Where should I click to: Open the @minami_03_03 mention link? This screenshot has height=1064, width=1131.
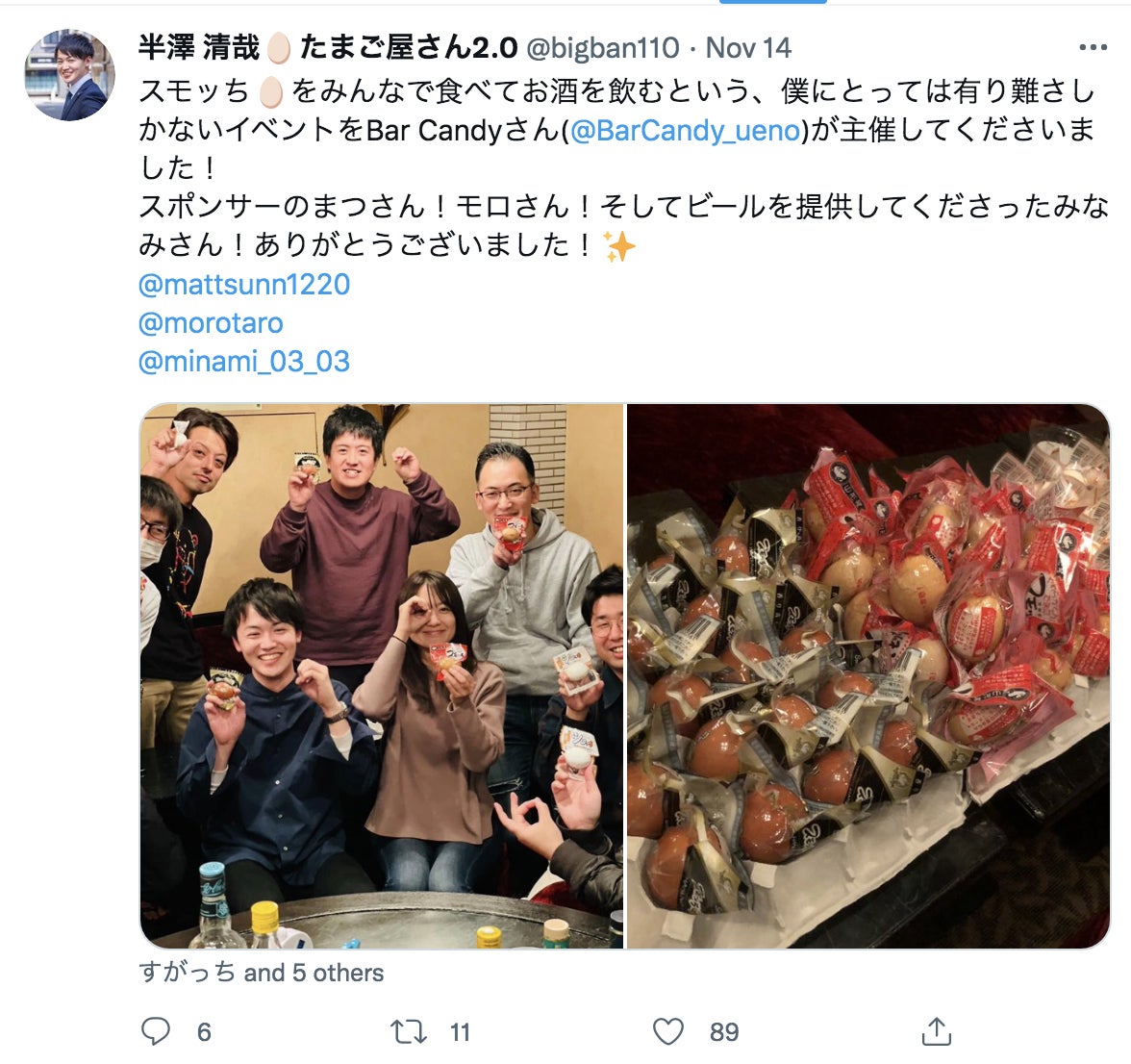[244, 361]
